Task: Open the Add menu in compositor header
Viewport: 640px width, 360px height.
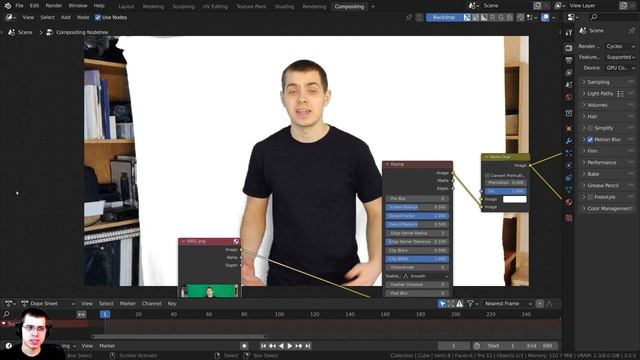Action: [66, 18]
